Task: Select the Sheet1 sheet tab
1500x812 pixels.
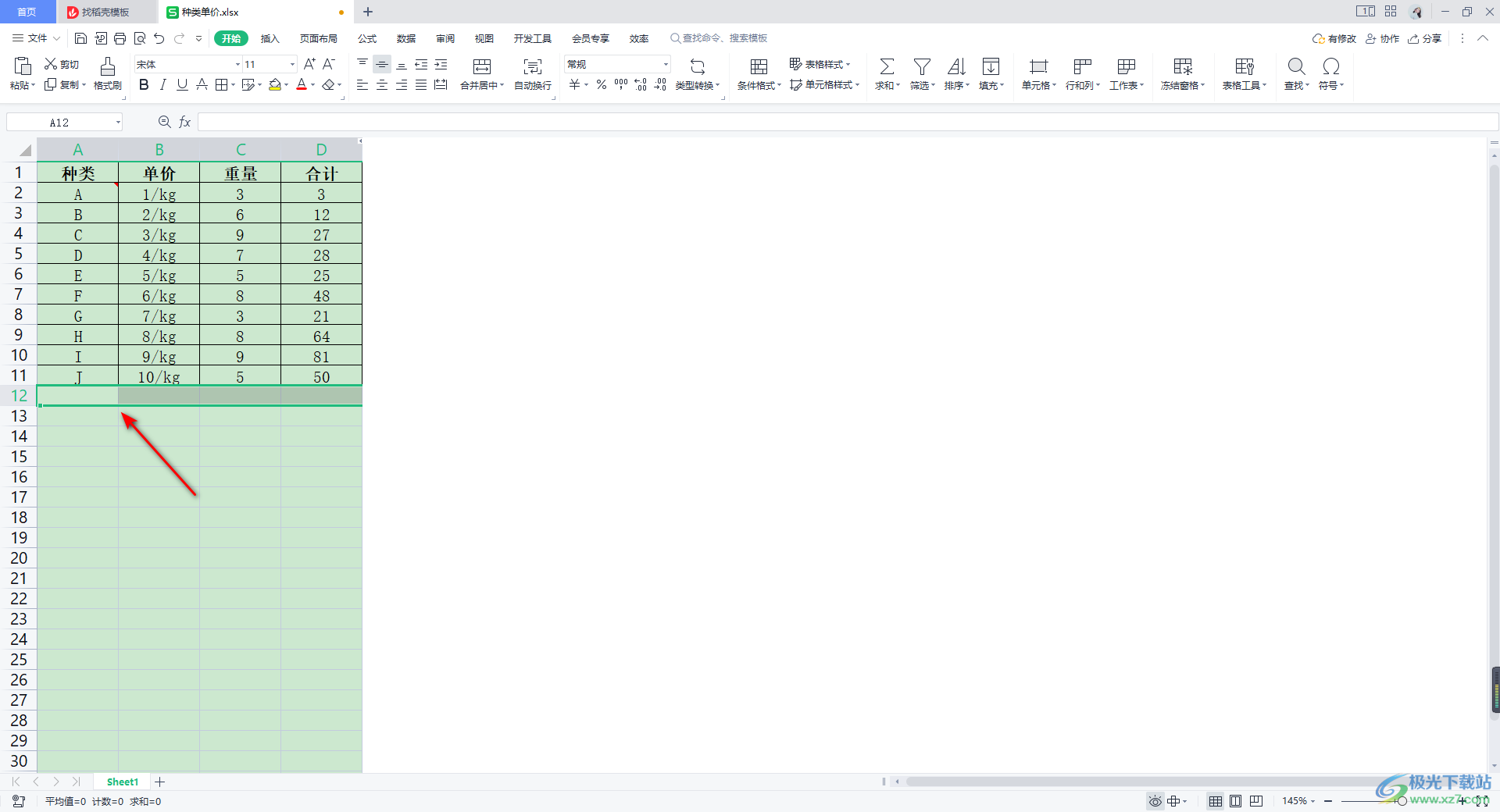Action: click(x=123, y=782)
